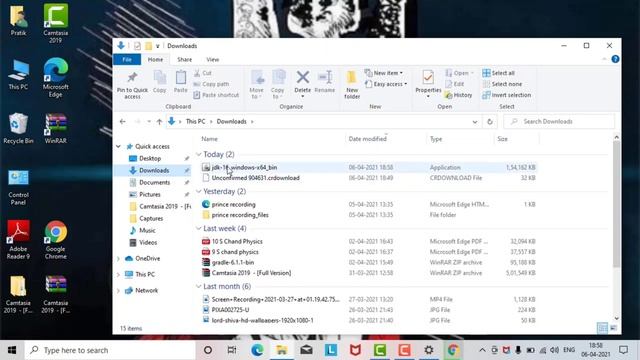The height and width of the screenshot is (360, 640).
Task: Collapse the Yesterday (2) group
Action: pyautogui.click(x=199, y=191)
